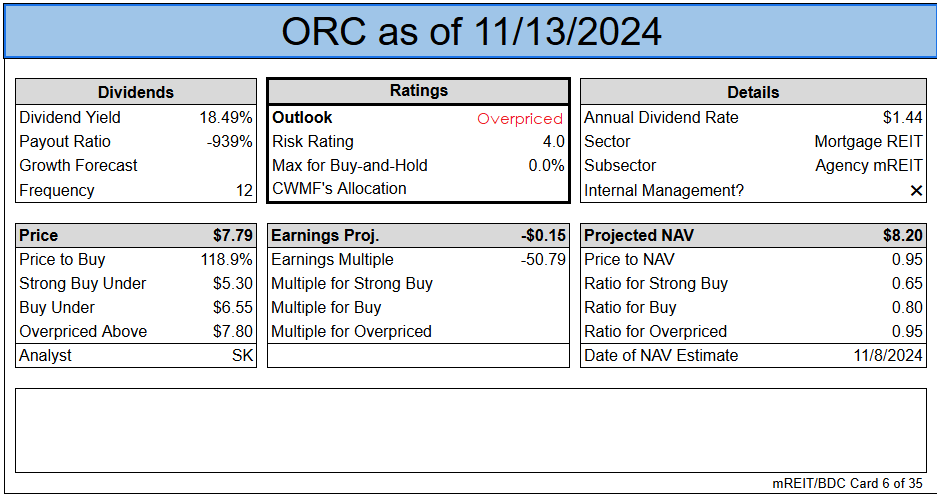Screen dimensions: 937x496
Task: Click the Payout Ratio -939% value
Action: (229, 141)
